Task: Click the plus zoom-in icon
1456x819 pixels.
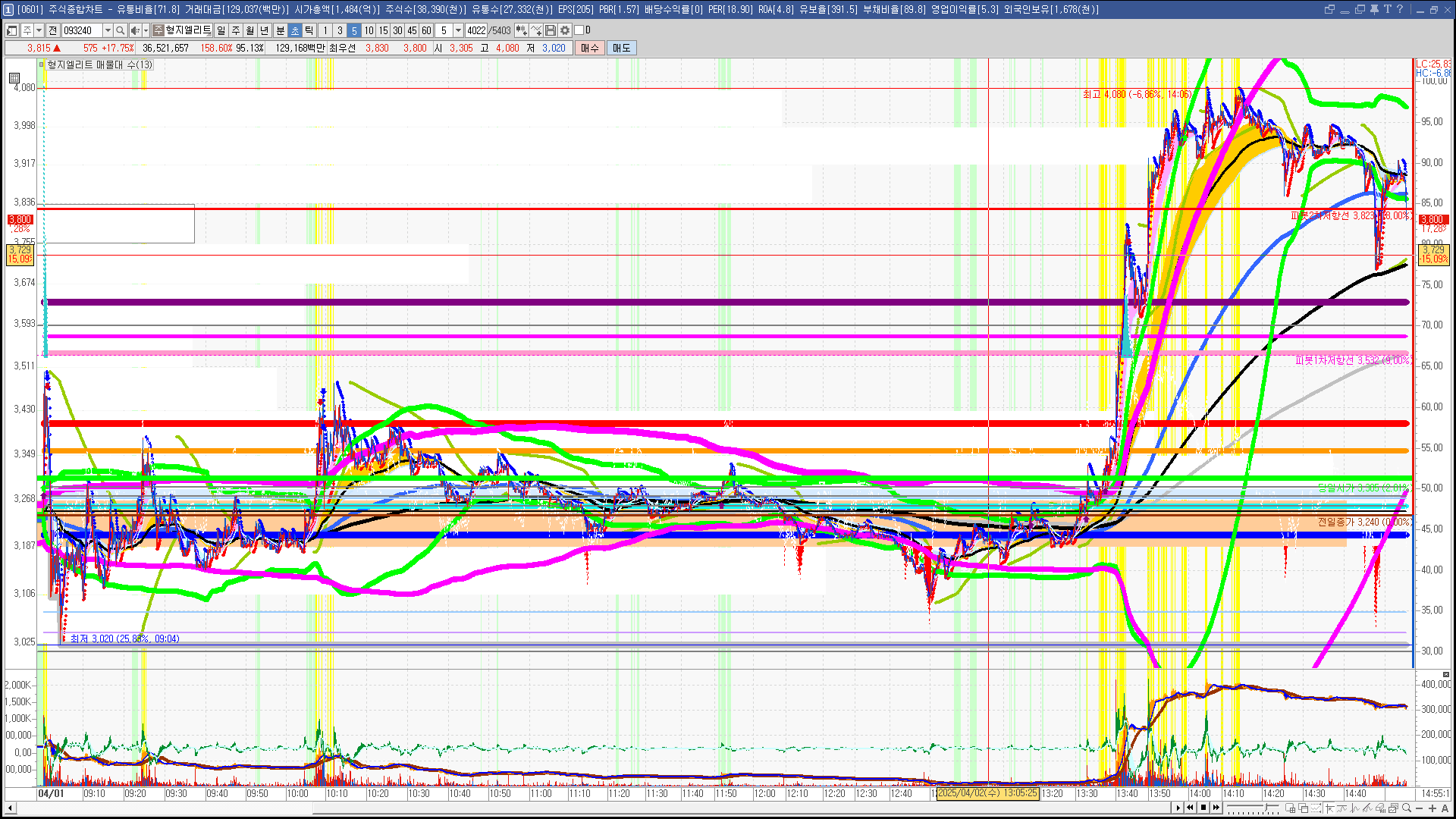Action: click(1432, 808)
